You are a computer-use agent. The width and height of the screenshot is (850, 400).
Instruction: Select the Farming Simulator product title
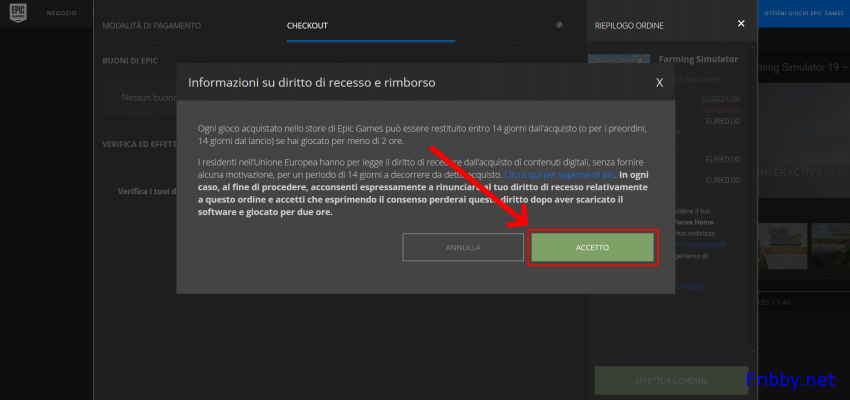coord(699,60)
